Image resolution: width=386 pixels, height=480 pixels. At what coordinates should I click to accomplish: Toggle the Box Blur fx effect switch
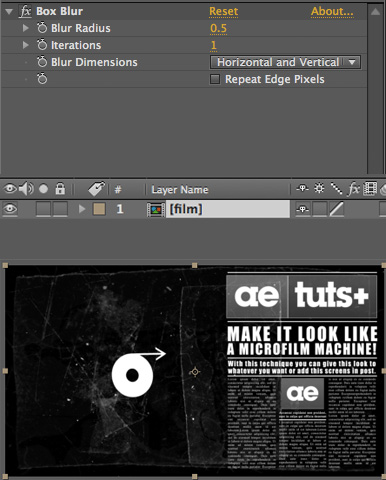coord(25,11)
